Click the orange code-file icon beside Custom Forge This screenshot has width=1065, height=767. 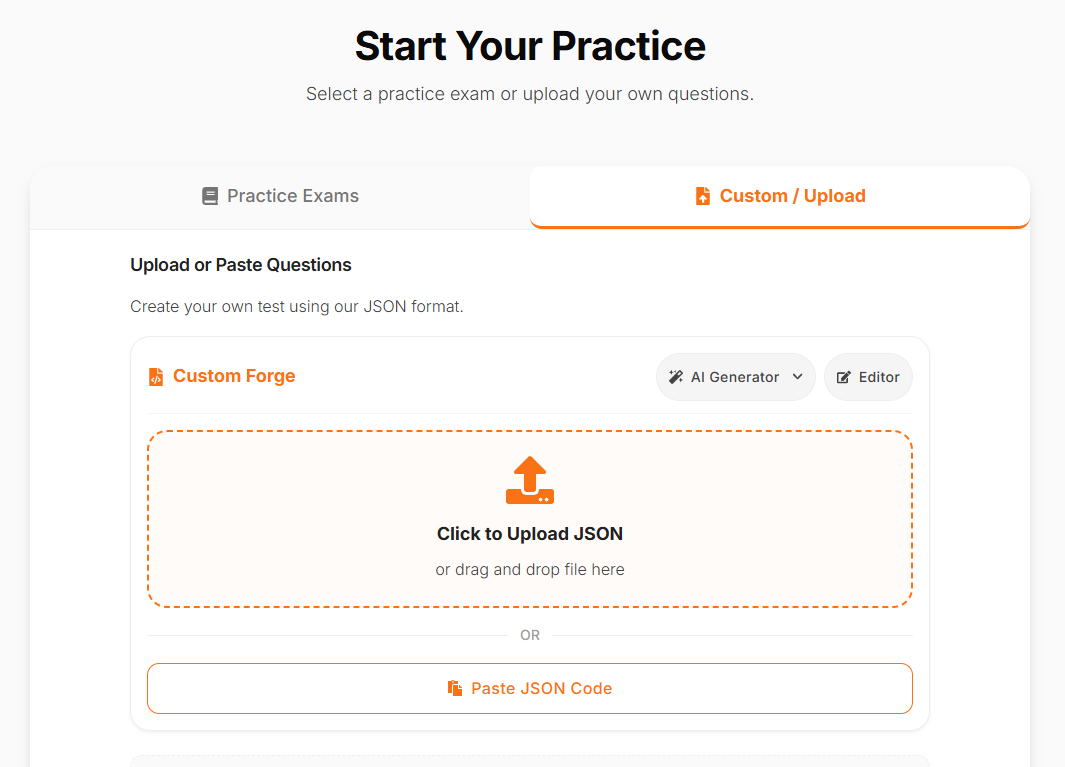pyautogui.click(x=155, y=377)
